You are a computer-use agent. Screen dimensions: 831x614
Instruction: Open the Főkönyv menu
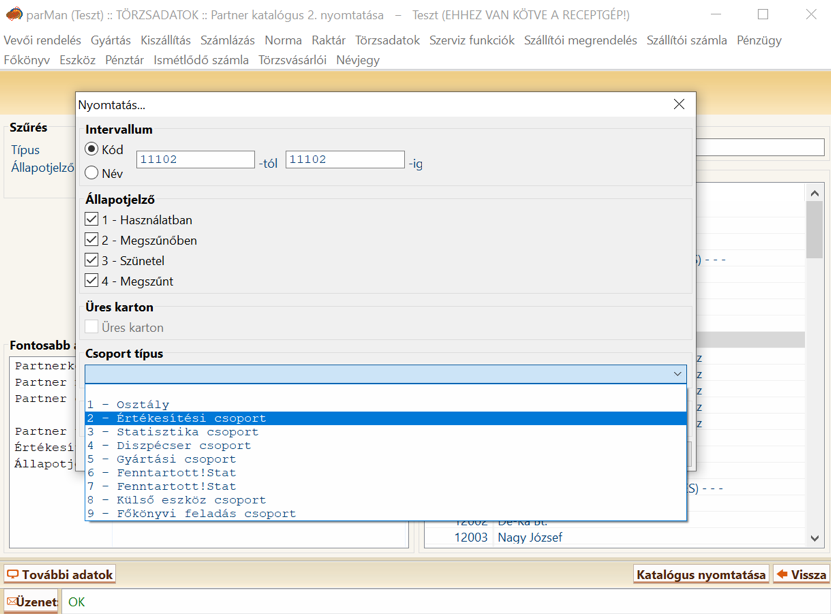pyautogui.click(x=26, y=60)
